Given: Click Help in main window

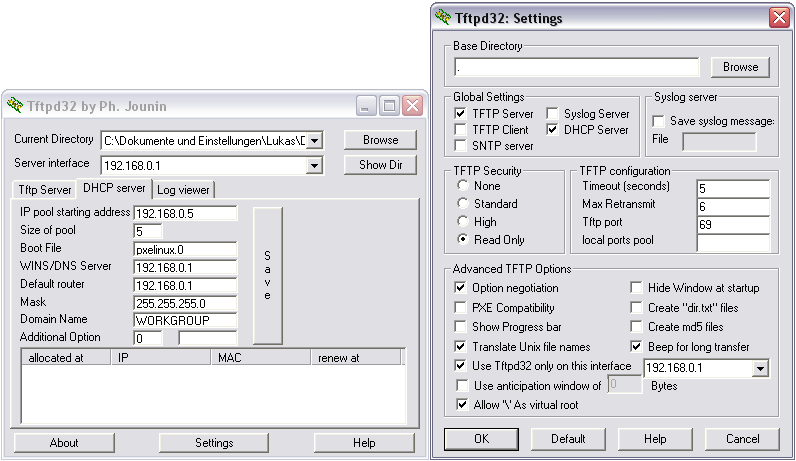Looking at the screenshot, I should (364, 443).
